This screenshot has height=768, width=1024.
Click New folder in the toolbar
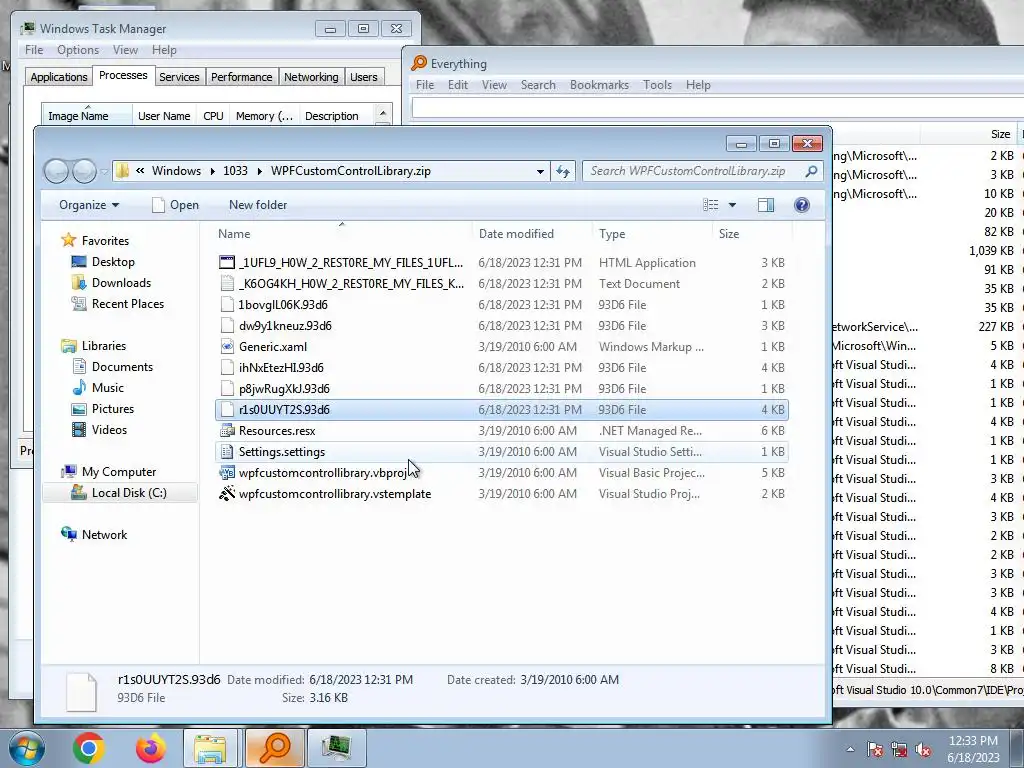(258, 205)
